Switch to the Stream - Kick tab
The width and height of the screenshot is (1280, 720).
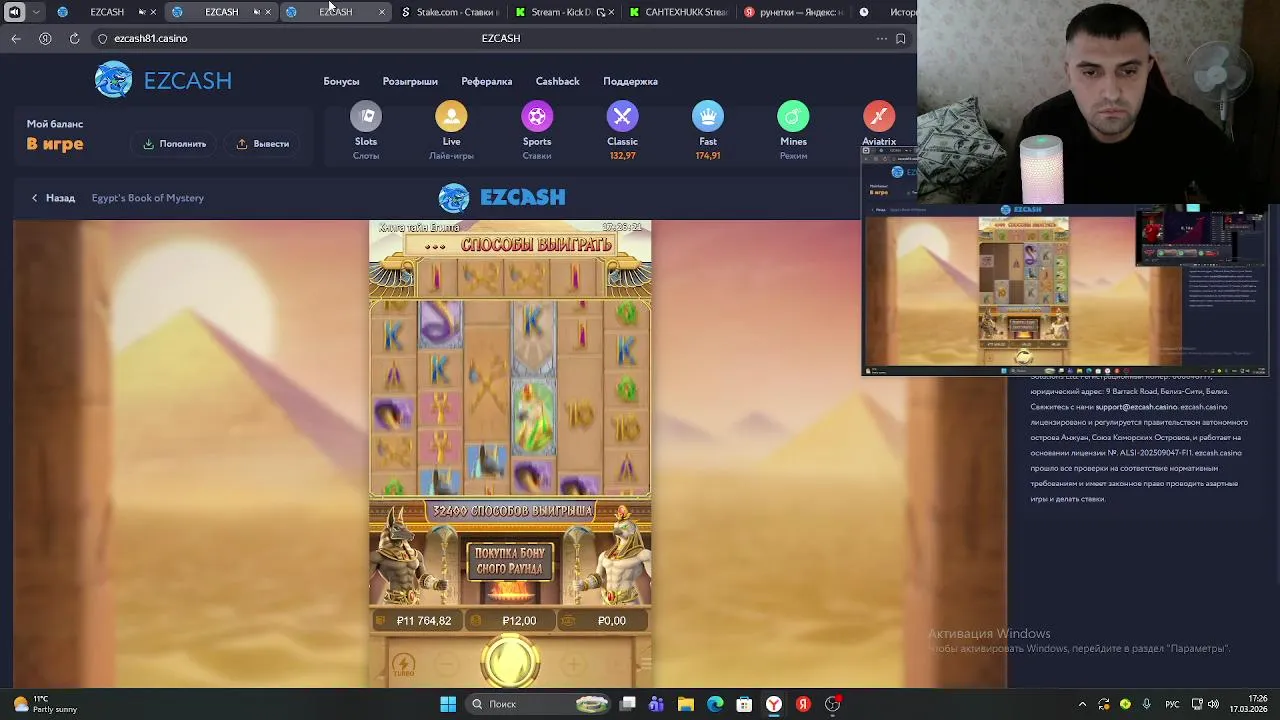564,12
